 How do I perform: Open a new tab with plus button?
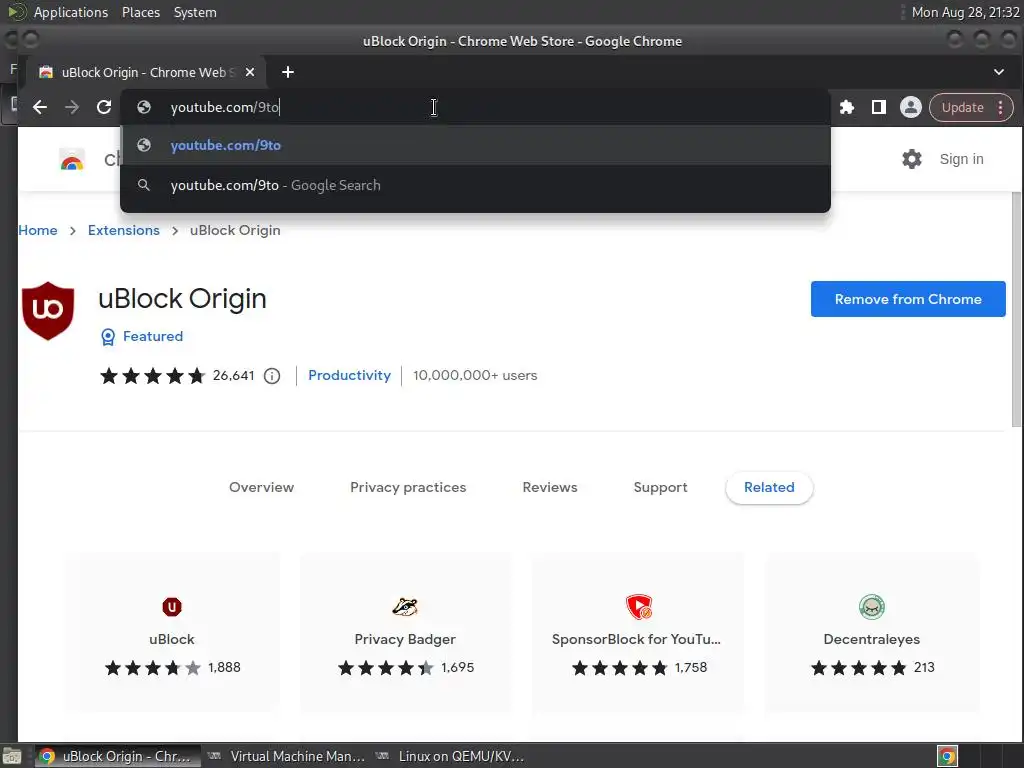(288, 72)
